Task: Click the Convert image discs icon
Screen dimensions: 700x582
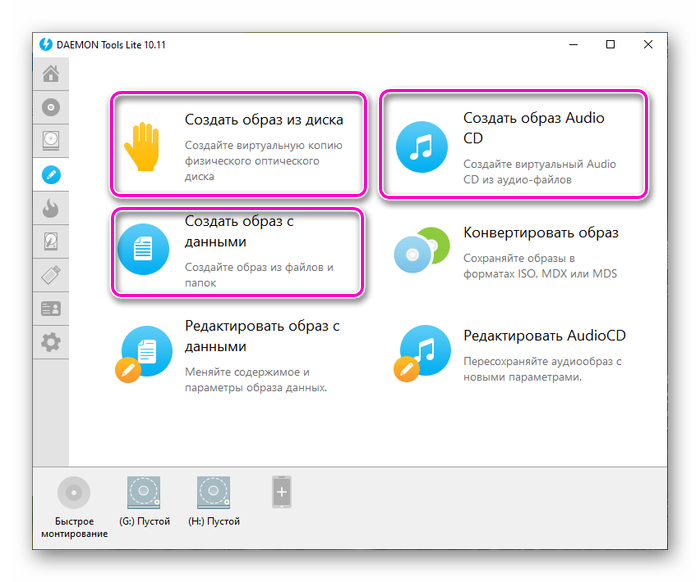Action: tap(422, 250)
